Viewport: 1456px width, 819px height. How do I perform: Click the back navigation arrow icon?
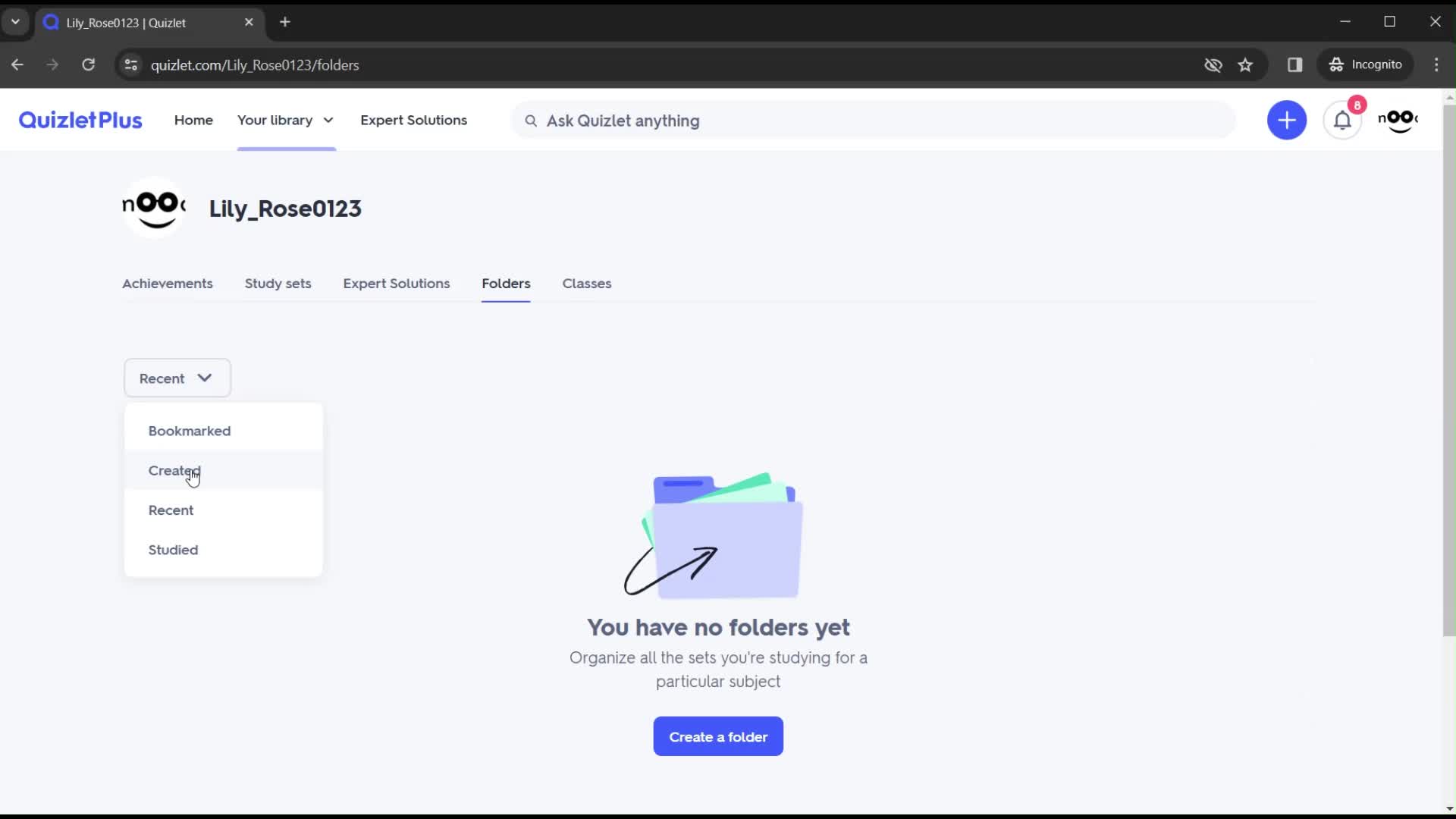17,64
